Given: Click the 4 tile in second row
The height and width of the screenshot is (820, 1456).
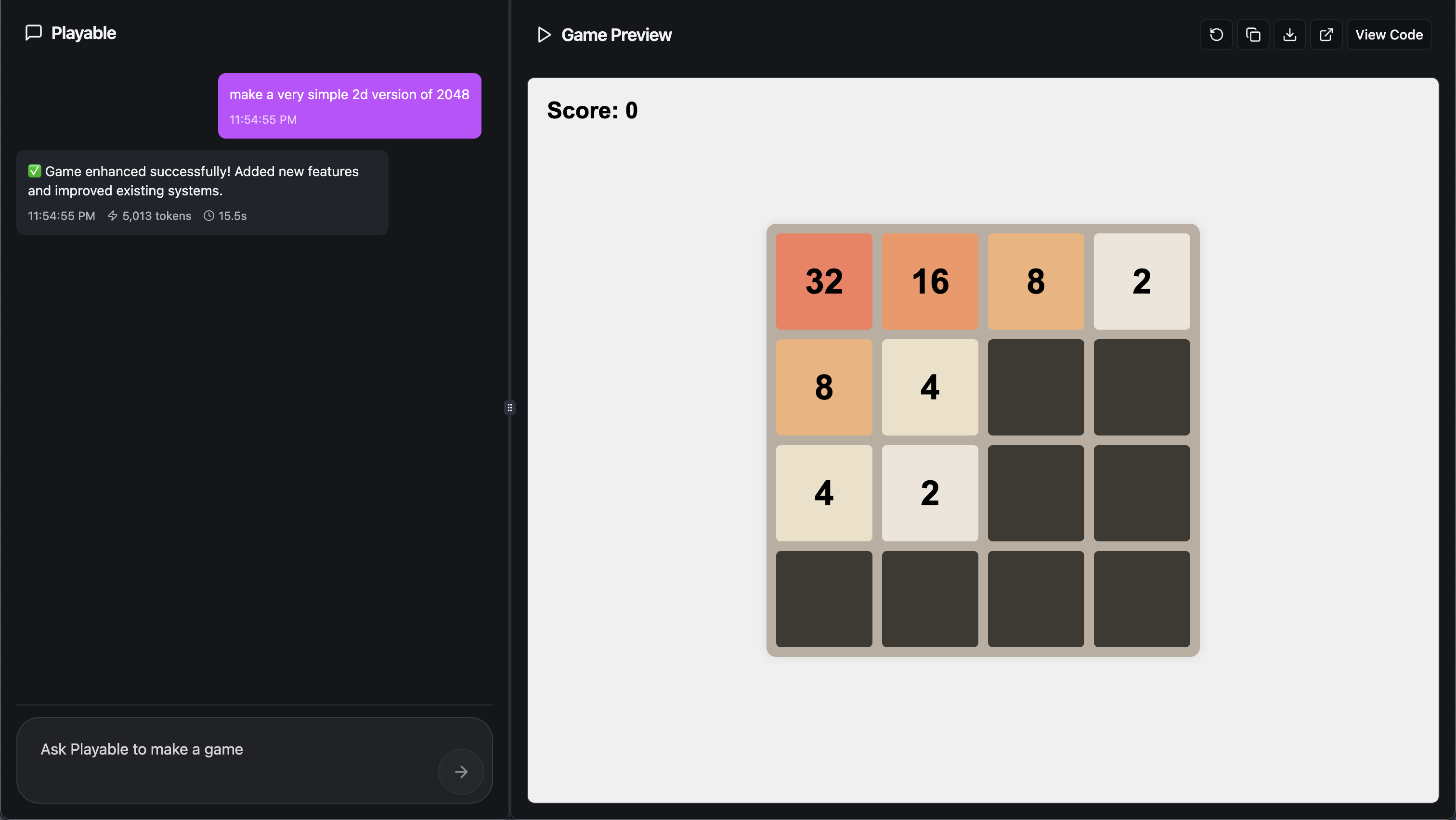Looking at the screenshot, I should click(930, 387).
